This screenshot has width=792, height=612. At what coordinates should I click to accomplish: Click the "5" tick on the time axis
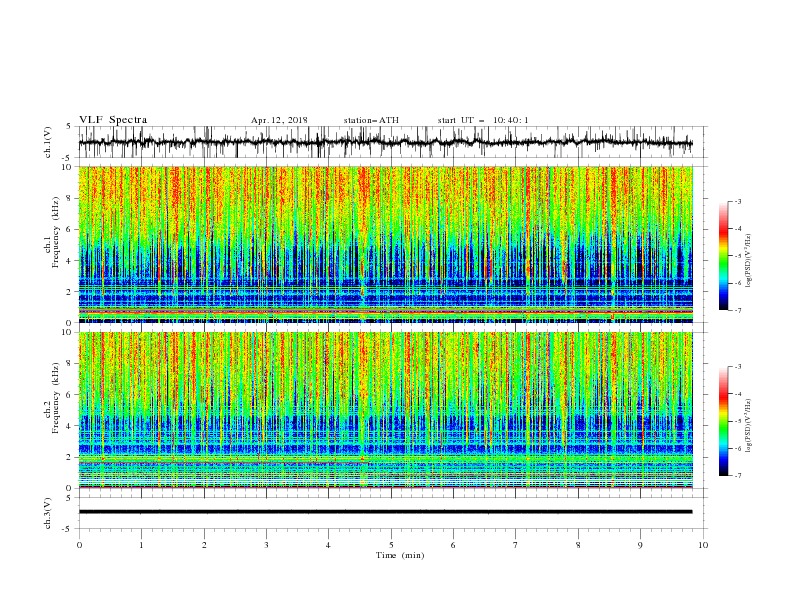[x=391, y=545]
